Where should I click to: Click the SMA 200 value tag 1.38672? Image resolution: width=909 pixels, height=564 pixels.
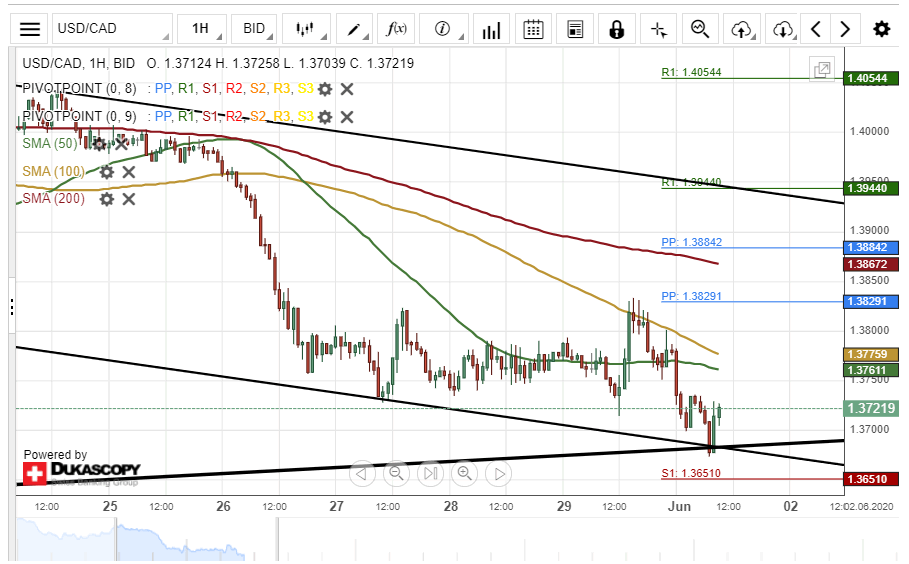871,264
